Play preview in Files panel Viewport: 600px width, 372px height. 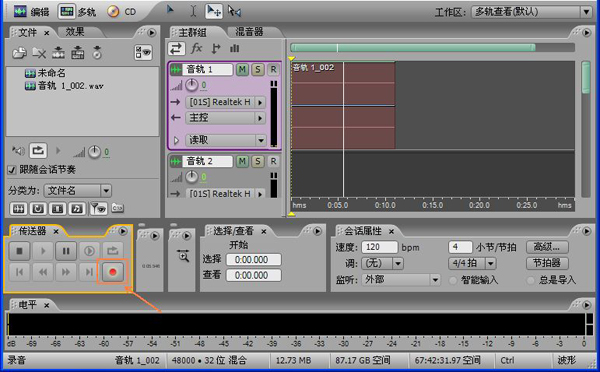tap(58, 151)
